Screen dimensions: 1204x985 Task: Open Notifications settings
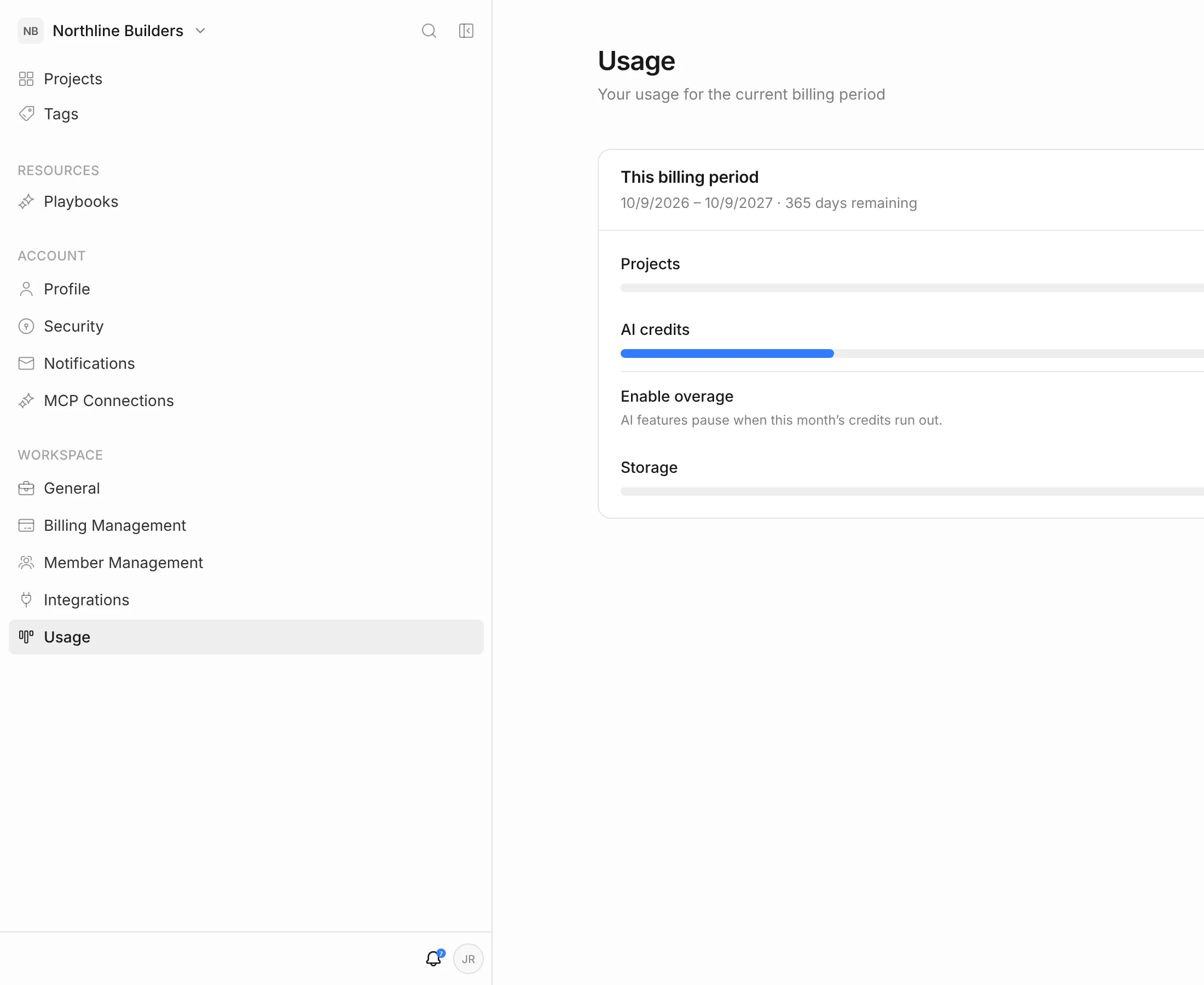pyautogui.click(x=246, y=363)
